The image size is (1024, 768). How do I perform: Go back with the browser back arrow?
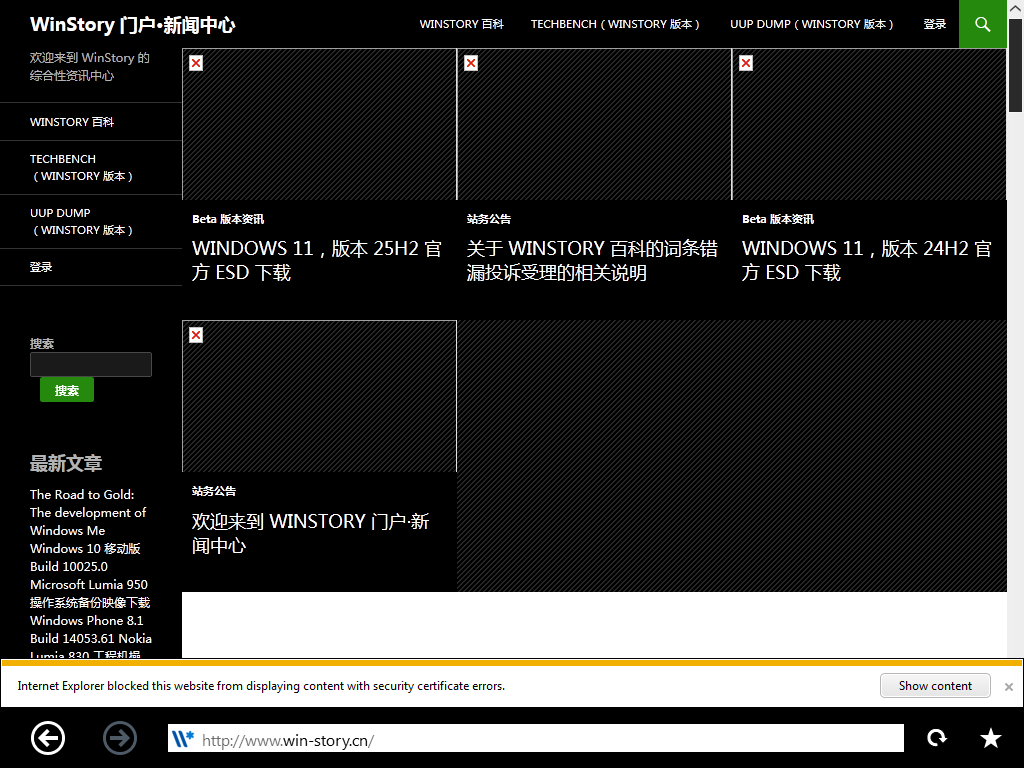point(48,738)
